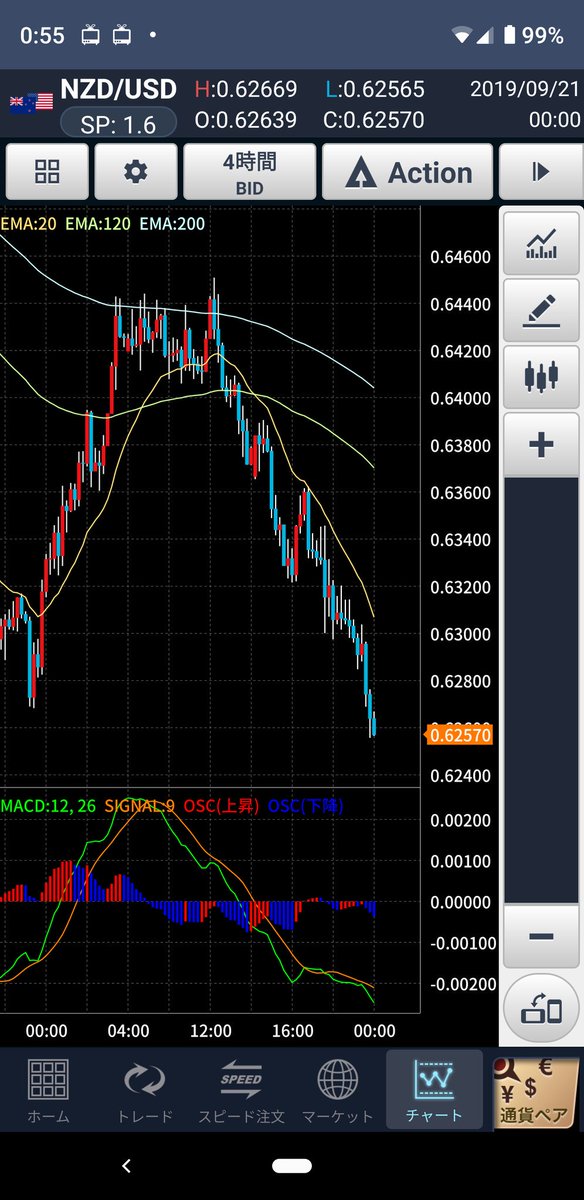Tap the EMA:20 indicator label

click(29, 224)
